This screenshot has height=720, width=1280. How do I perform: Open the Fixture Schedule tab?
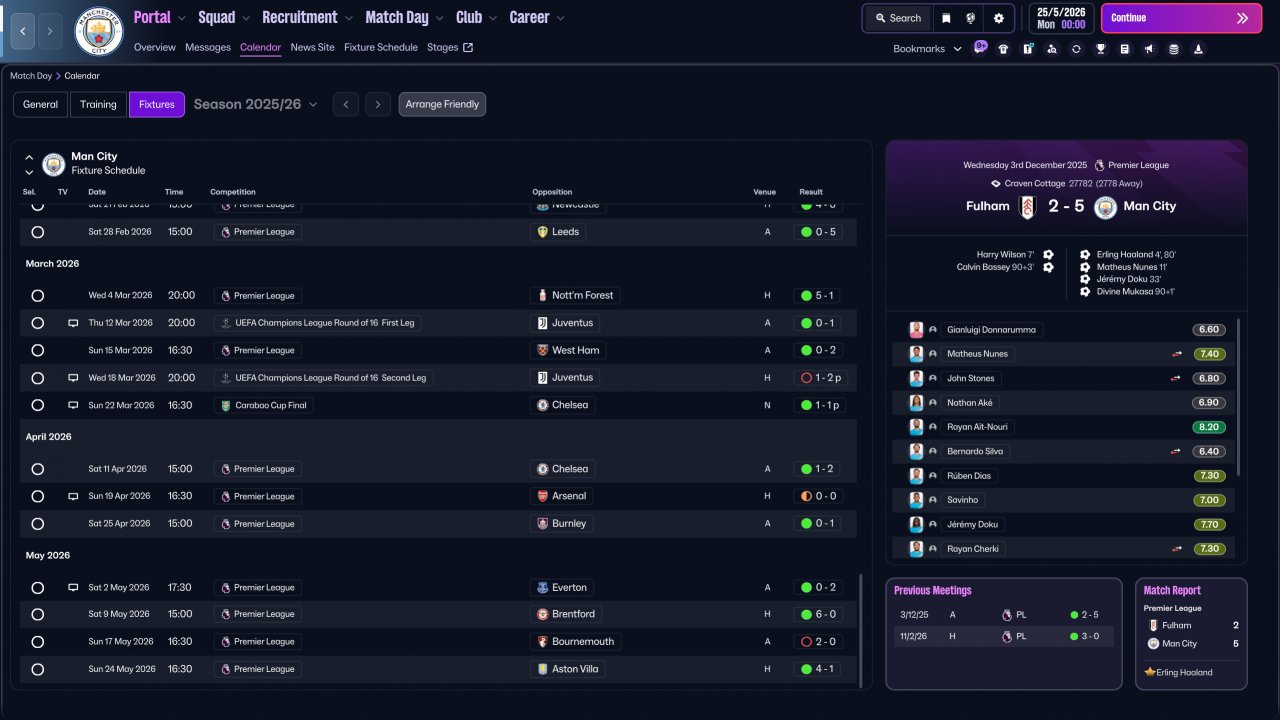click(x=381, y=47)
